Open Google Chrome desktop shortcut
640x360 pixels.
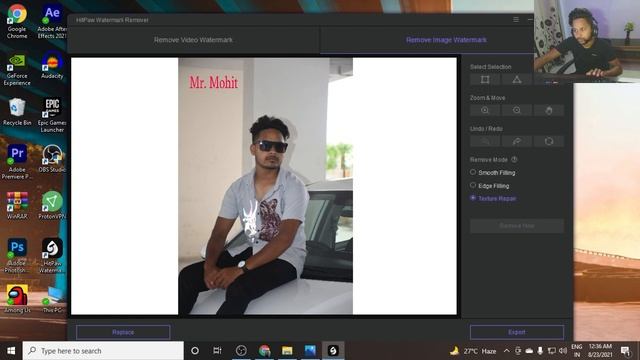[x=17, y=21]
